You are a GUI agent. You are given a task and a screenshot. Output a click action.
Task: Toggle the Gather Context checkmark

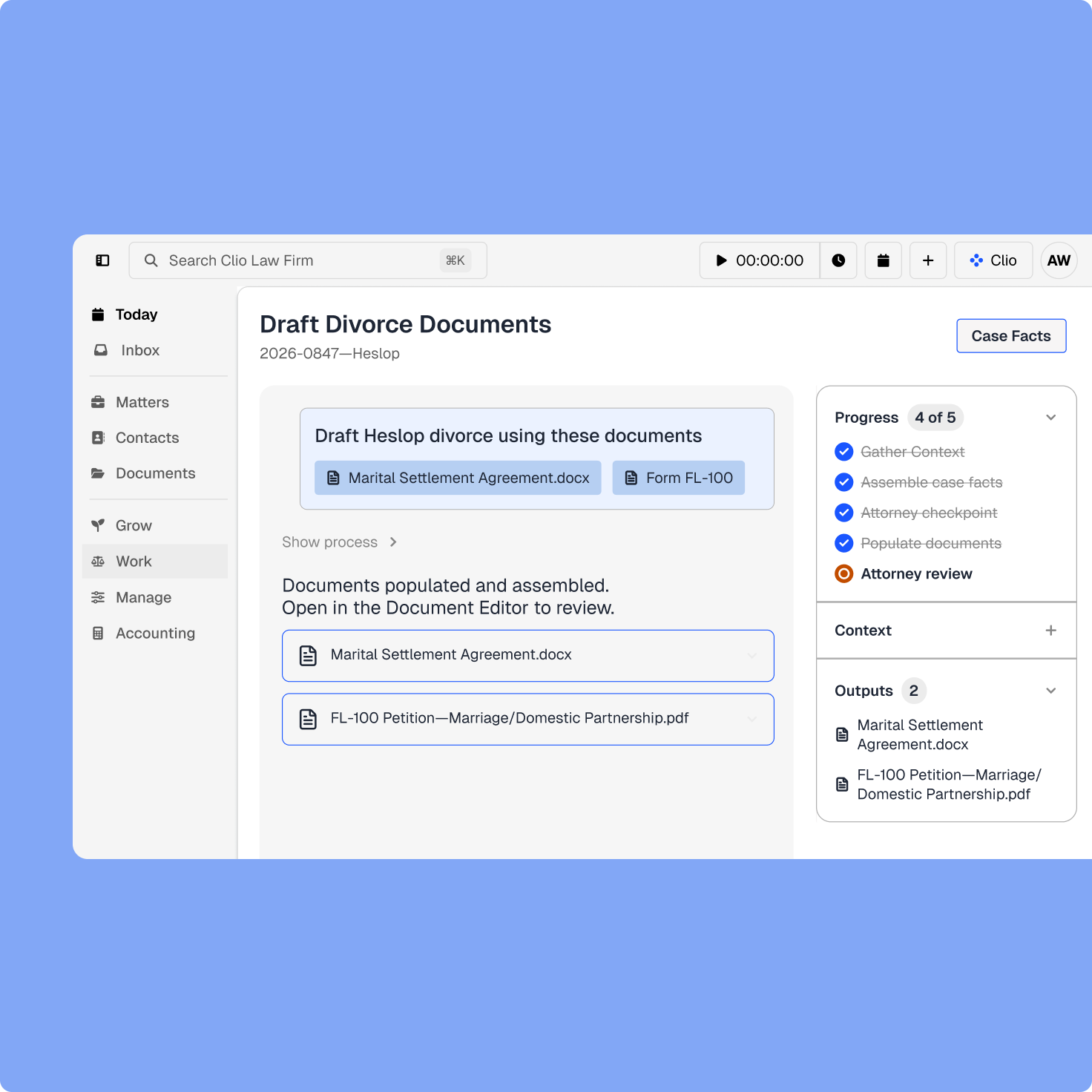pos(843,452)
